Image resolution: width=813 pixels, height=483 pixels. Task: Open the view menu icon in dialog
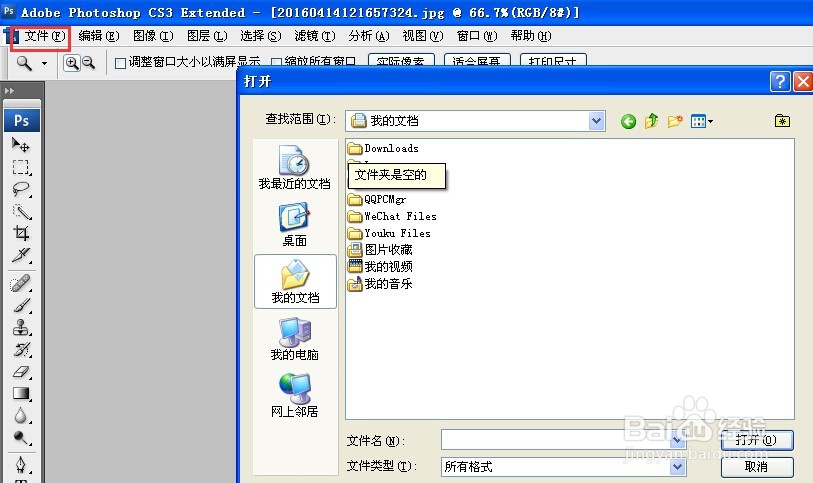tap(702, 121)
